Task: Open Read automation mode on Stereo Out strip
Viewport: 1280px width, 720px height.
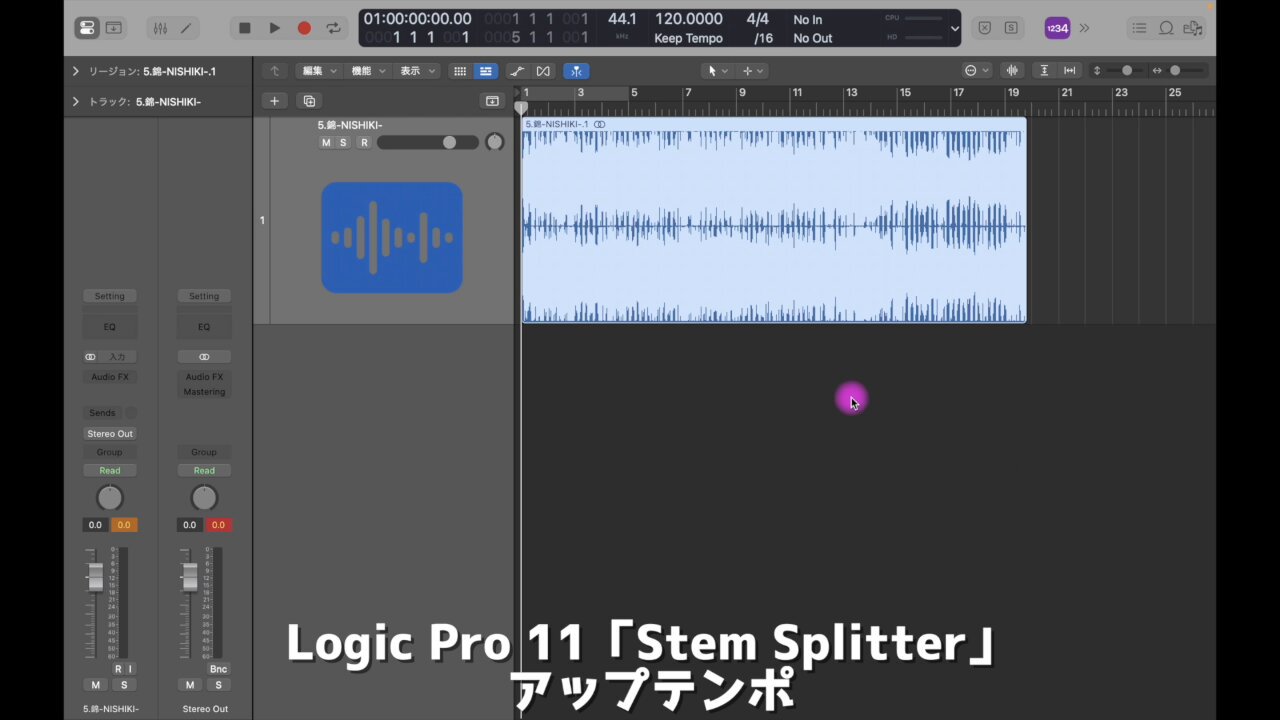Action: click(x=204, y=471)
